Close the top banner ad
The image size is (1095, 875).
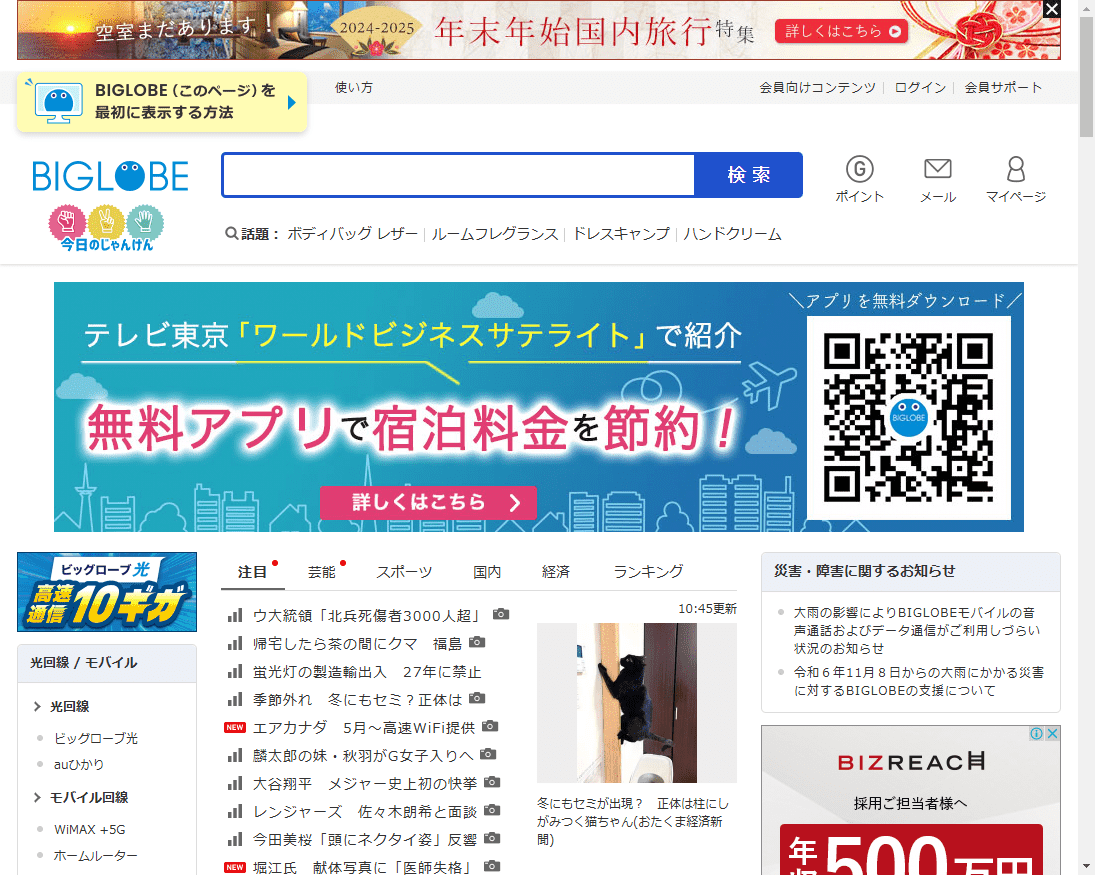1052,9
